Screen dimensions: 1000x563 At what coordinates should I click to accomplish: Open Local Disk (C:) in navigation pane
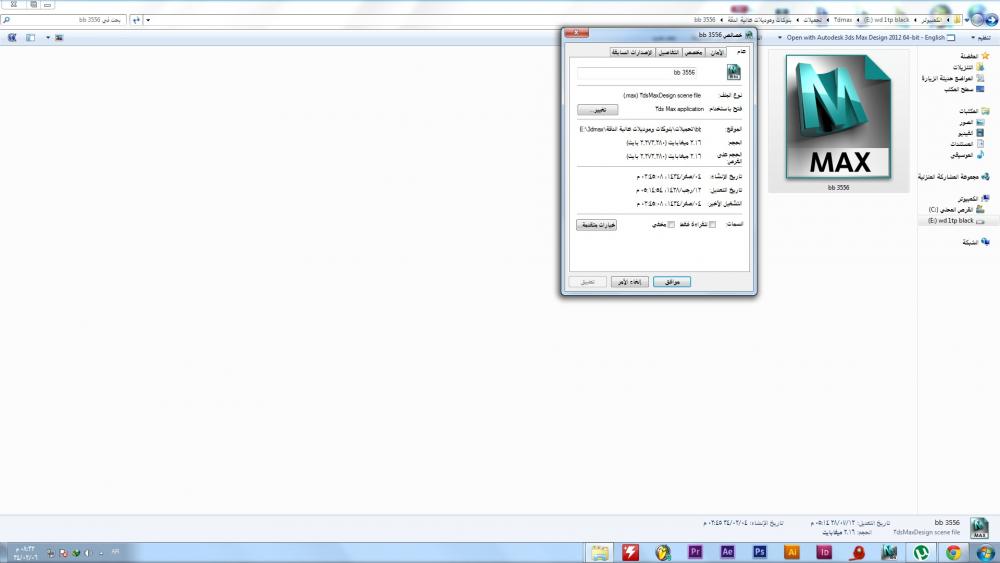click(956, 209)
